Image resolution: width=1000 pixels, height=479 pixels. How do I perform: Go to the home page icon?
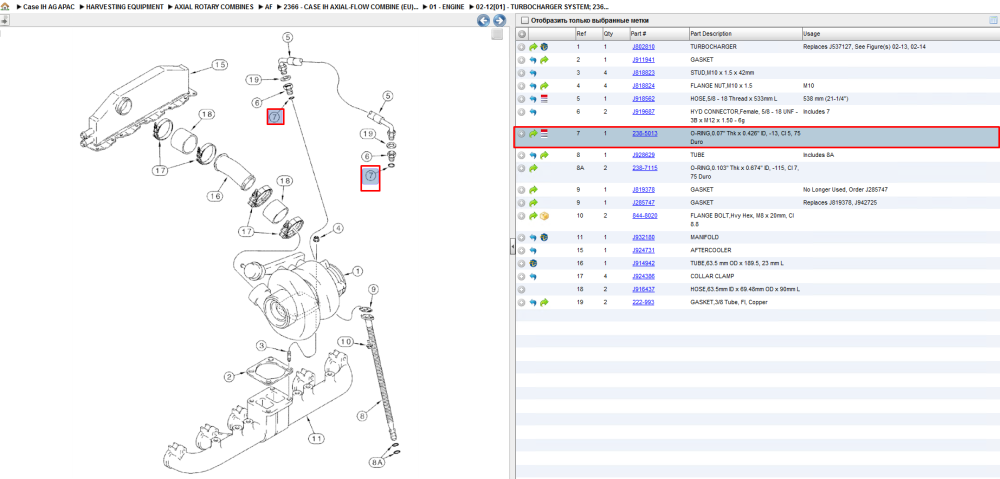(x=5, y=6)
